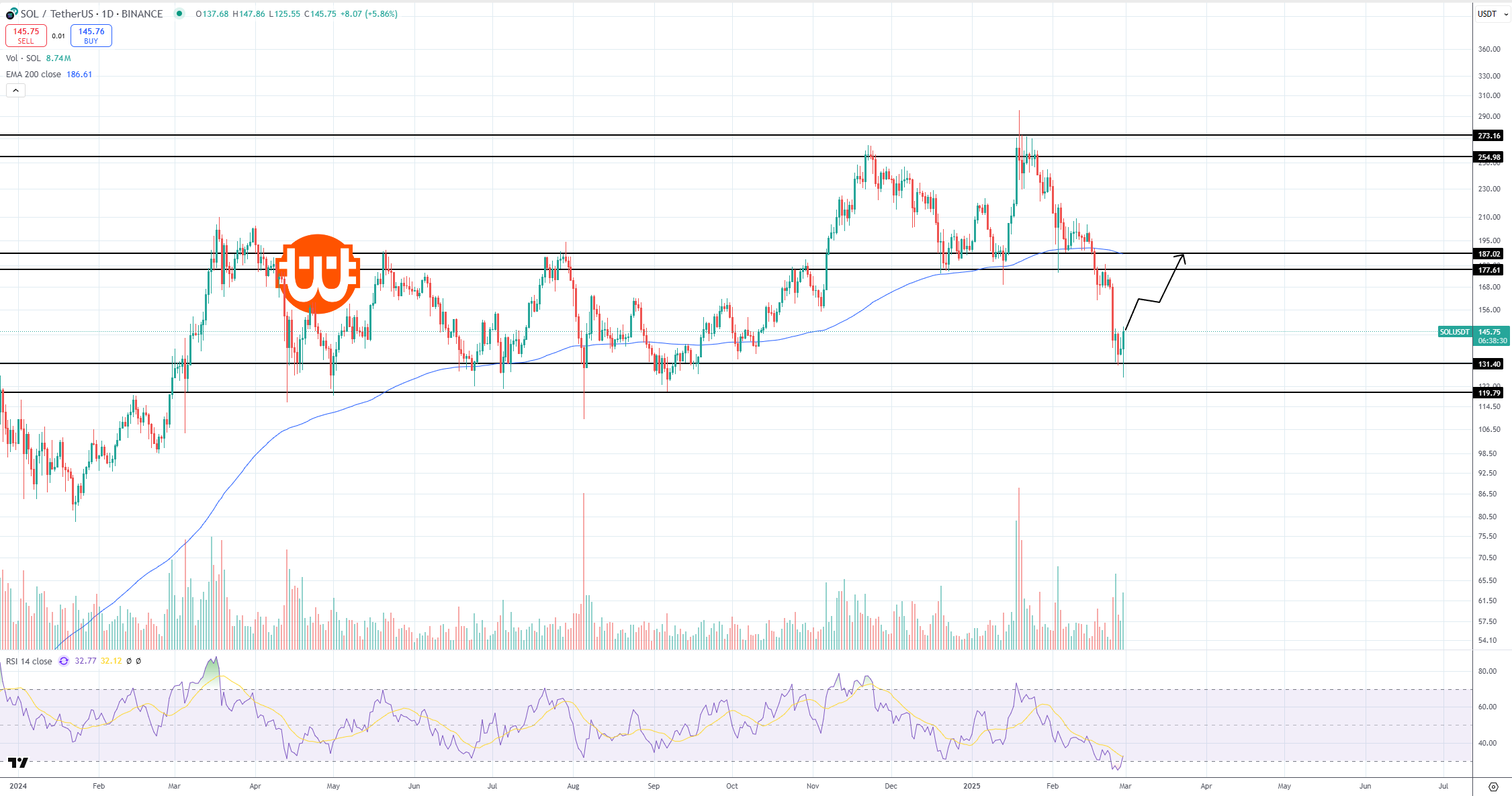1512x796 pixels.
Task: Click the 119.79 price line label
Action: coord(1489,393)
